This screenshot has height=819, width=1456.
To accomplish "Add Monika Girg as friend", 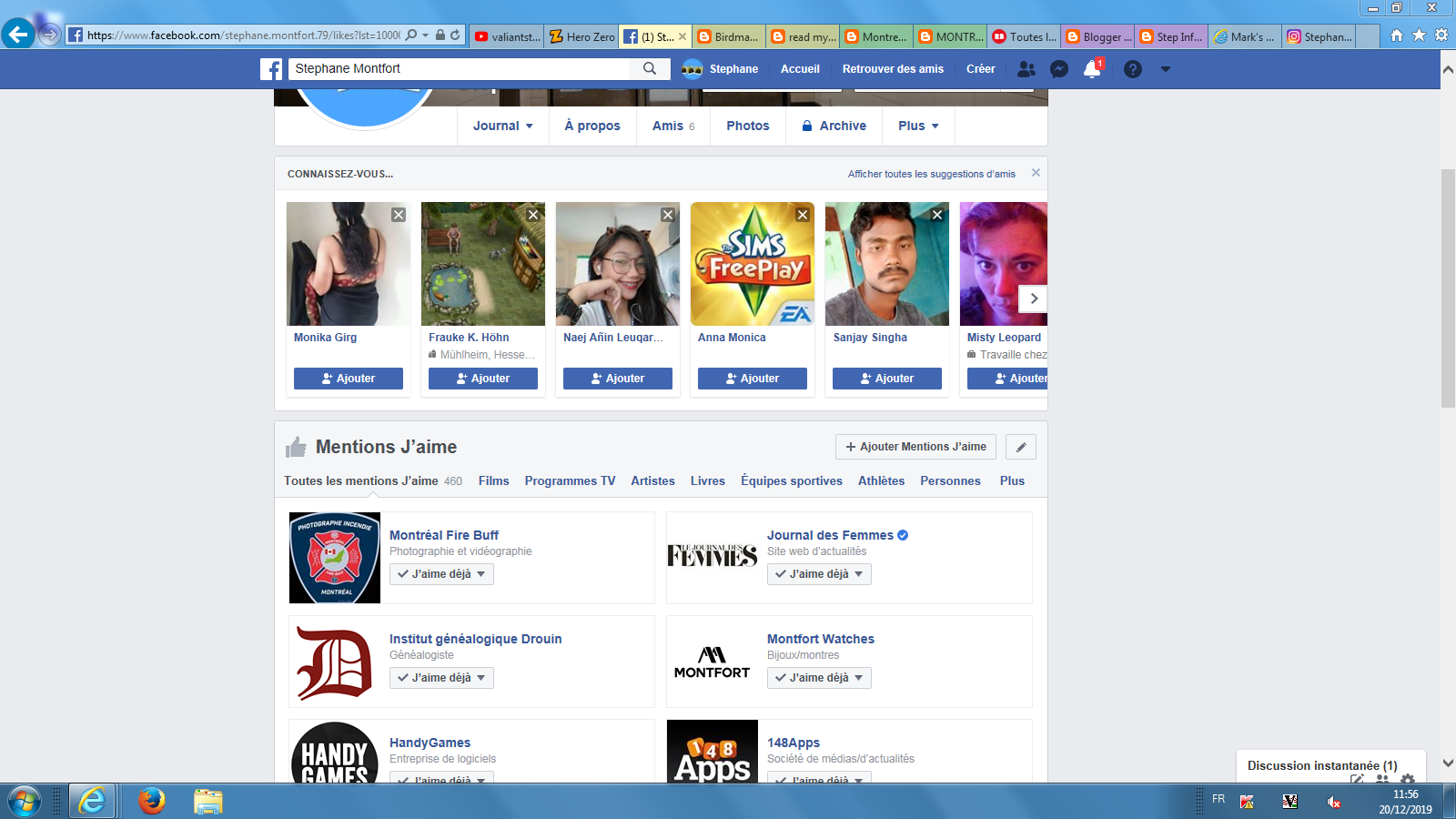I will [349, 379].
